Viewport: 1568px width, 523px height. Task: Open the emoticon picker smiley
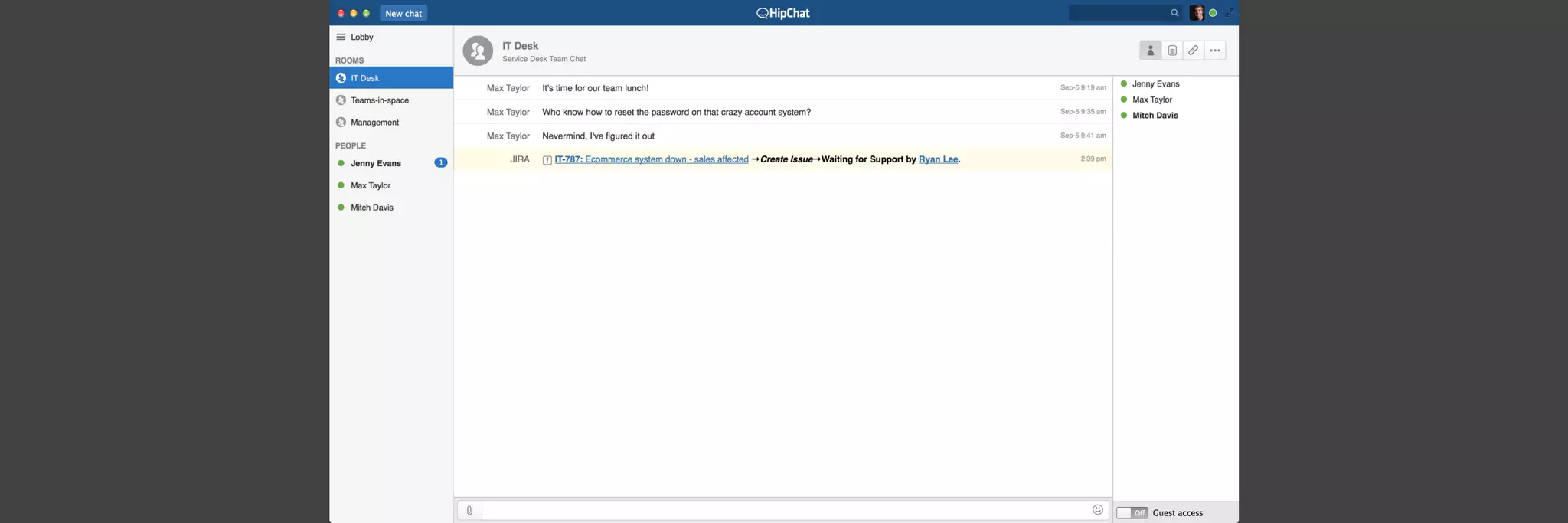point(1098,509)
